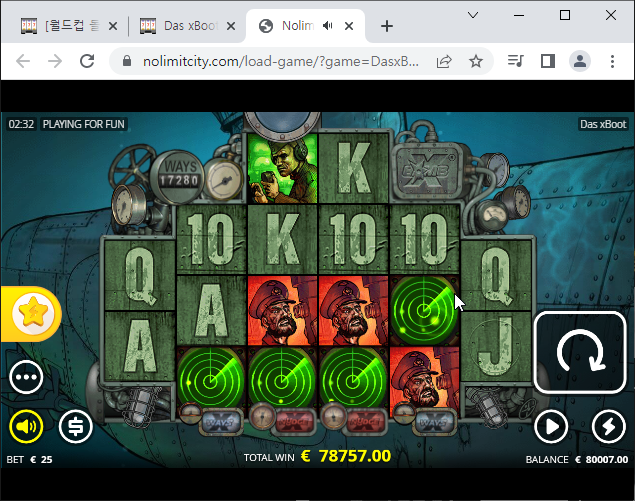Click the TOTAL WIN amount 78757.00
635x501 pixels.
(x=346, y=456)
